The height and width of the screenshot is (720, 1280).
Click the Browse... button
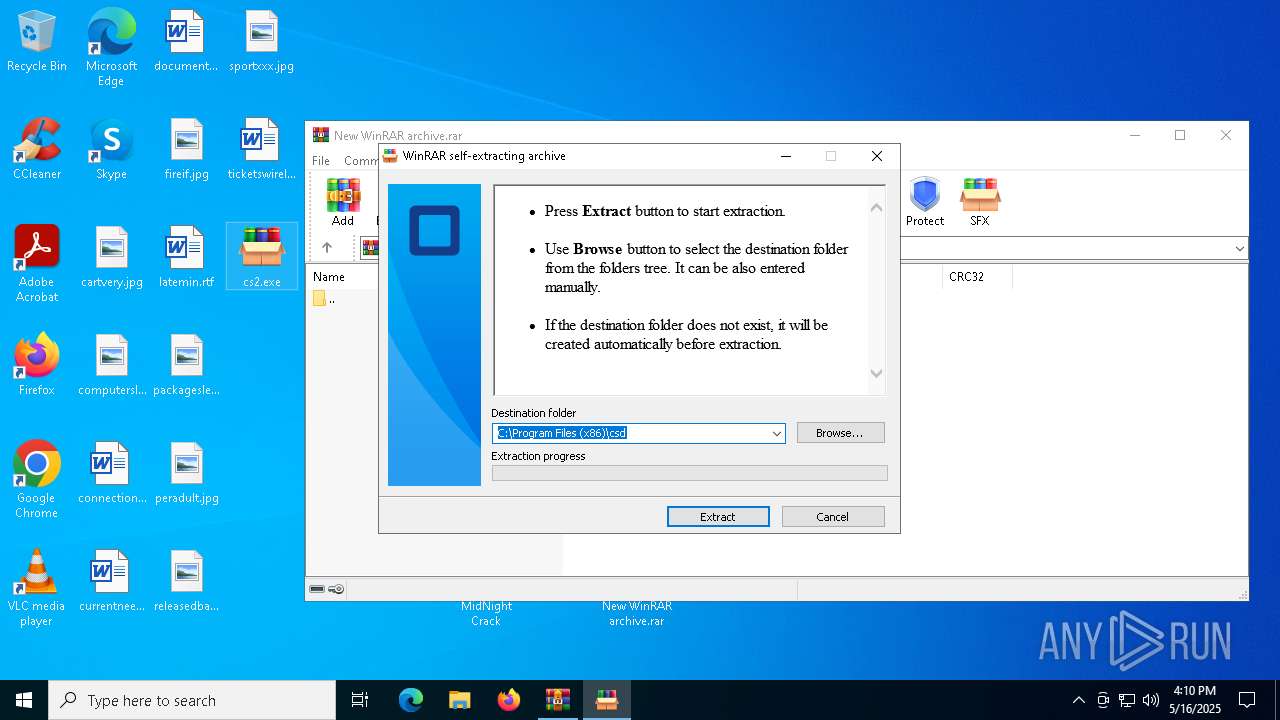tap(840, 433)
